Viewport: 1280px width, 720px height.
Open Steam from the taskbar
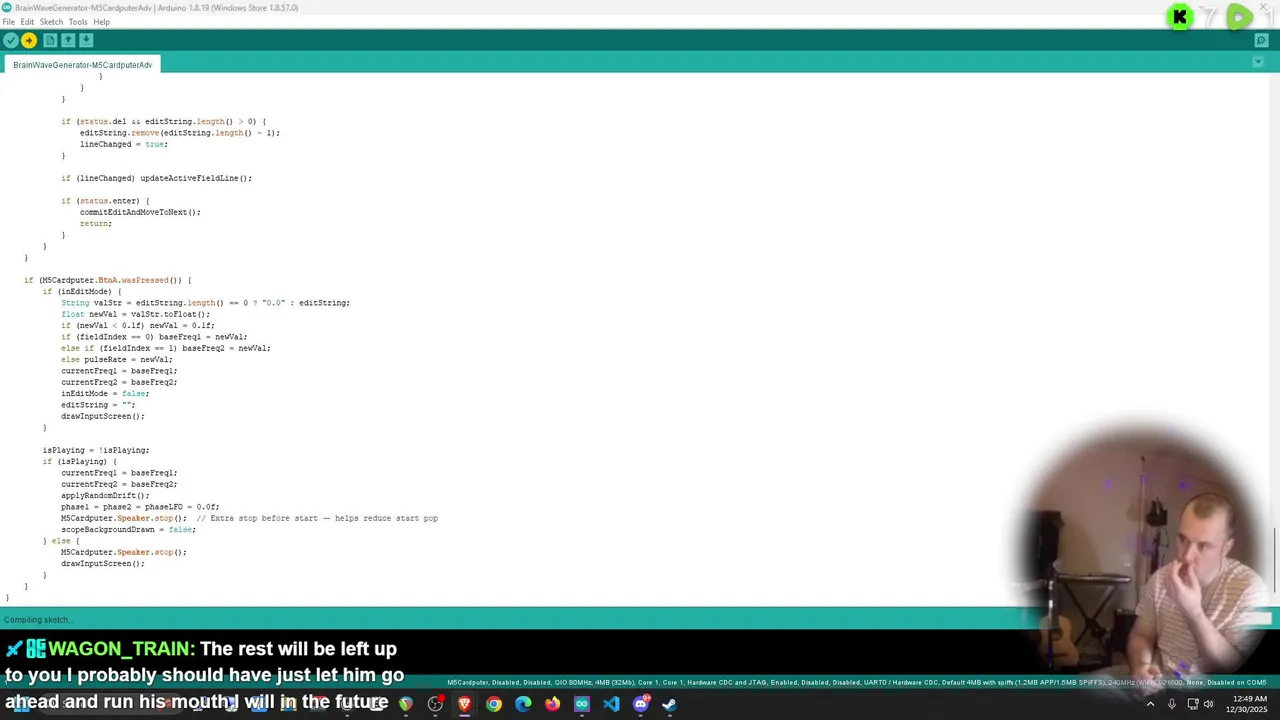pos(669,704)
